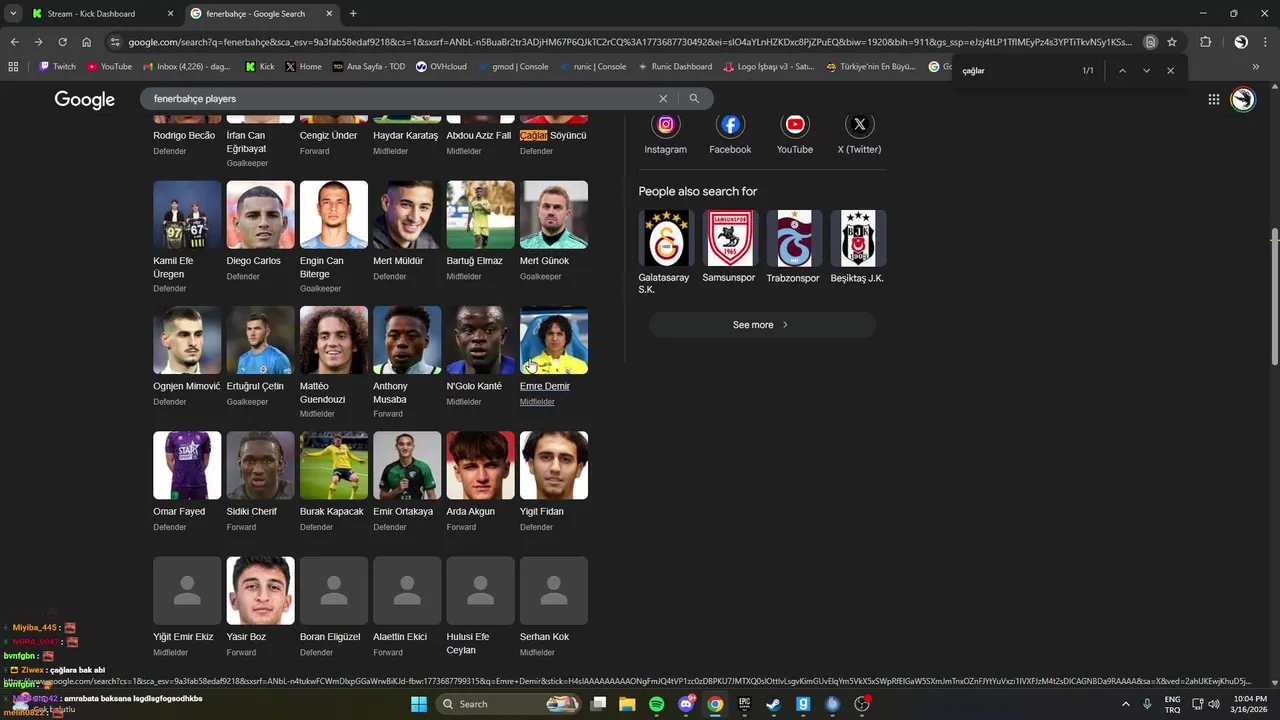
Task: Open File Explorer from the taskbar
Action: point(627,704)
